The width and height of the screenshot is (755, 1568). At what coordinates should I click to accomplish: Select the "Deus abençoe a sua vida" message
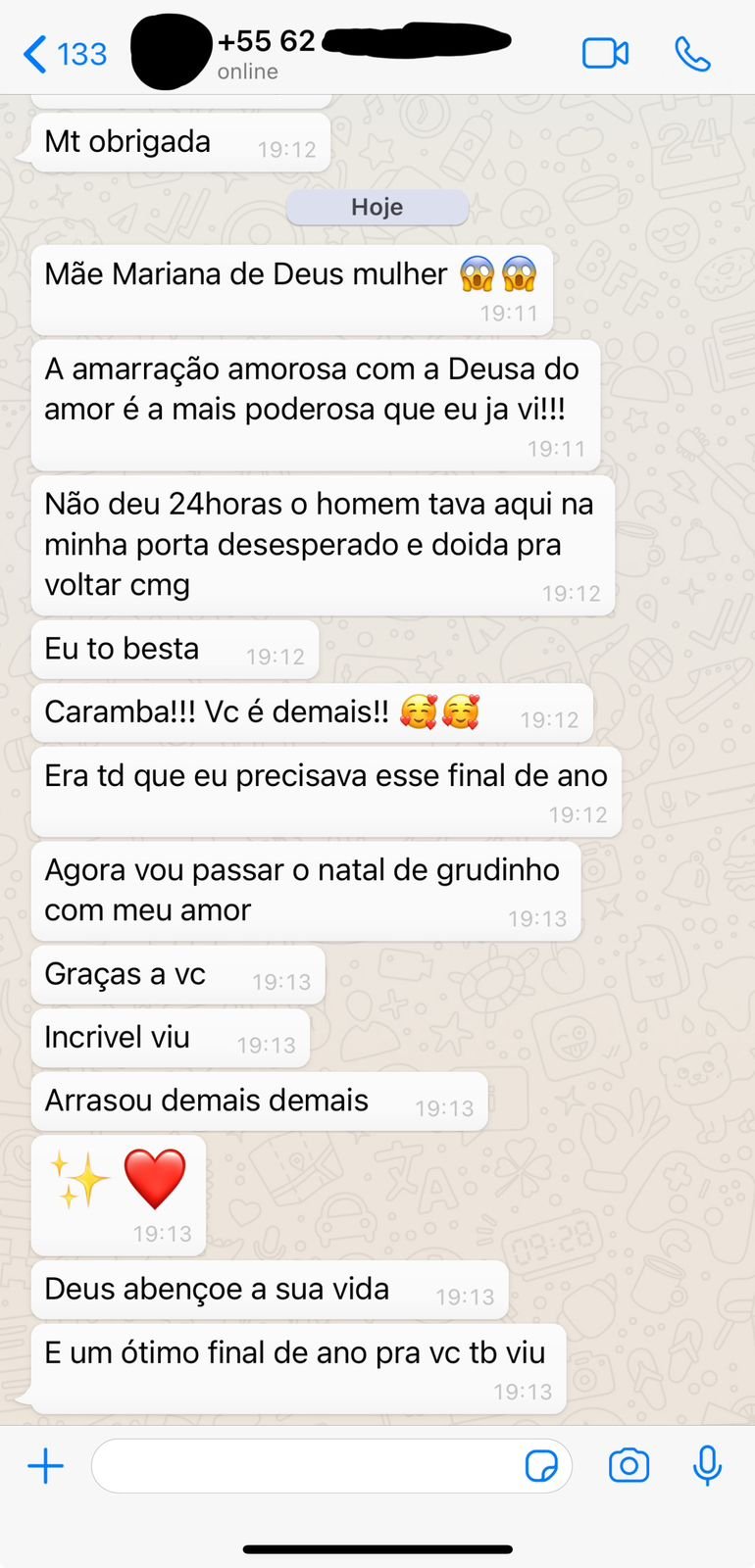(270, 1290)
